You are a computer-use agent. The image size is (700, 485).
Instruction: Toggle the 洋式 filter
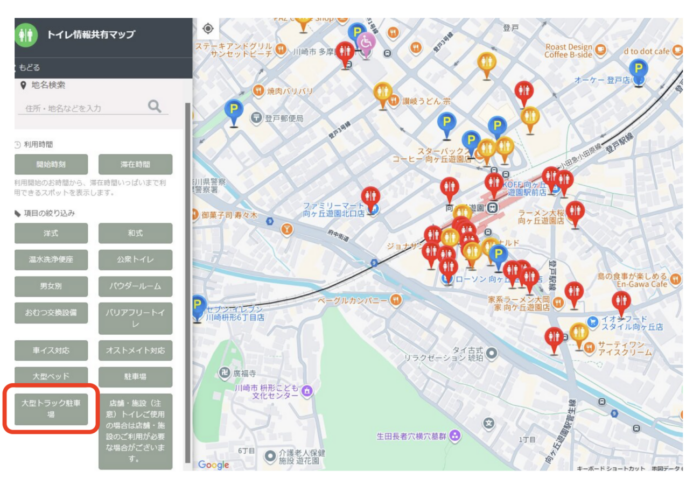52,233
